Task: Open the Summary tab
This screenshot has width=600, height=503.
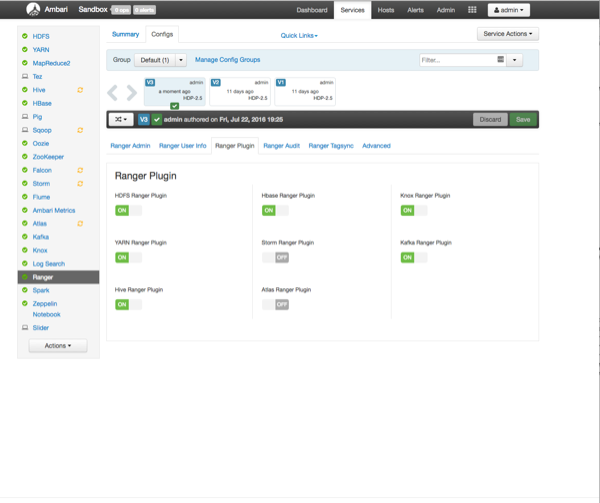Action: coord(125,34)
